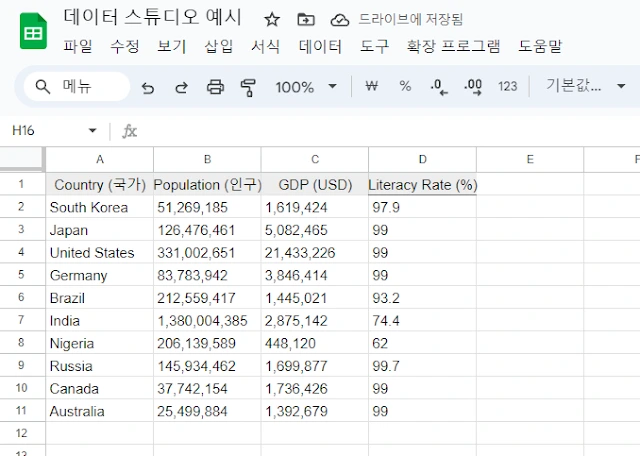Apply percent format
This screenshot has height=456, width=640.
[405, 86]
